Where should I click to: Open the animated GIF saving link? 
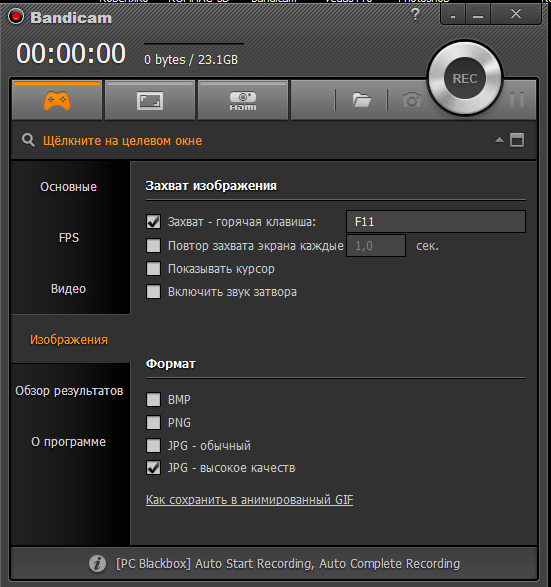click(250, 500)
